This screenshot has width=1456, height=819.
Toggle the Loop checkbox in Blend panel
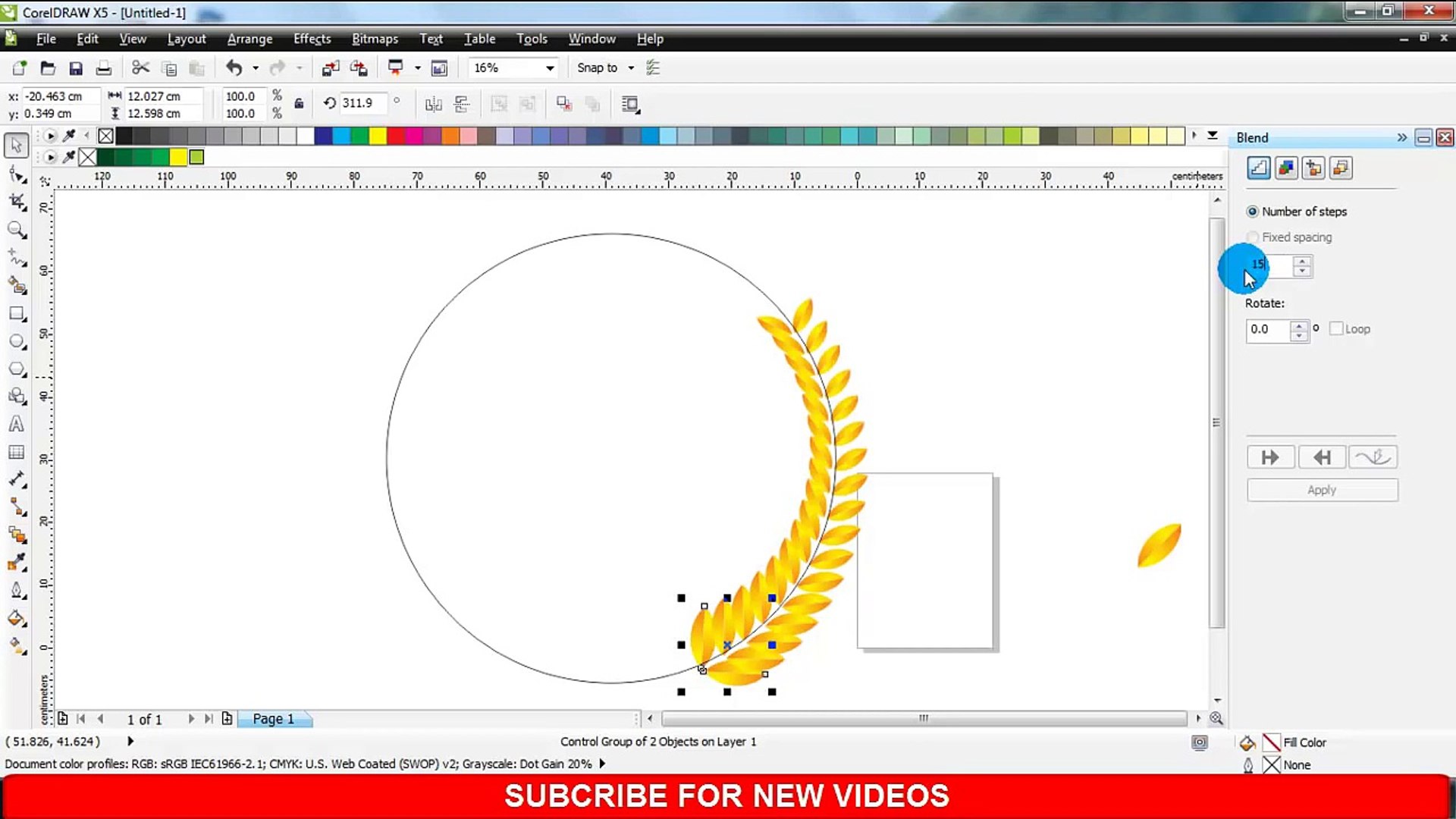(x=1335, y=328)
